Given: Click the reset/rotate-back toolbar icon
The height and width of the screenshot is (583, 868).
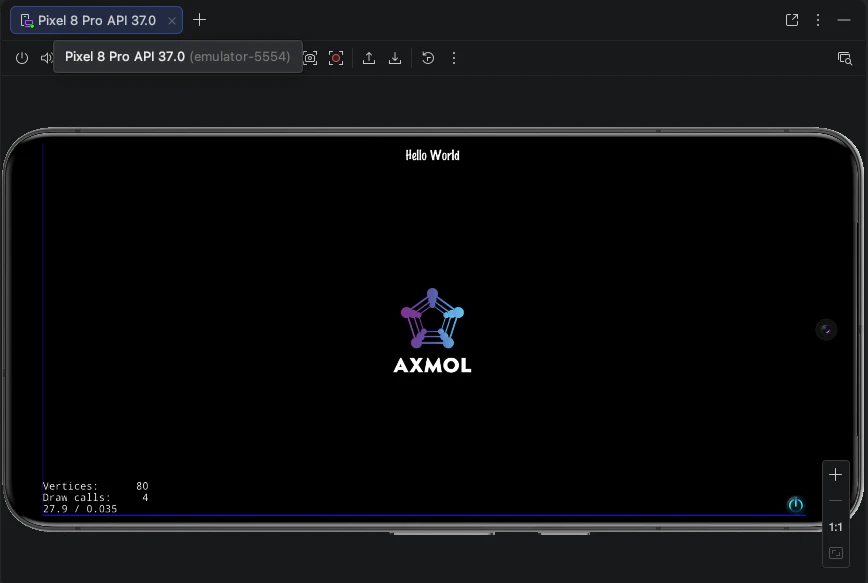Looking at the screenshot, I should (x=428, y=58).
